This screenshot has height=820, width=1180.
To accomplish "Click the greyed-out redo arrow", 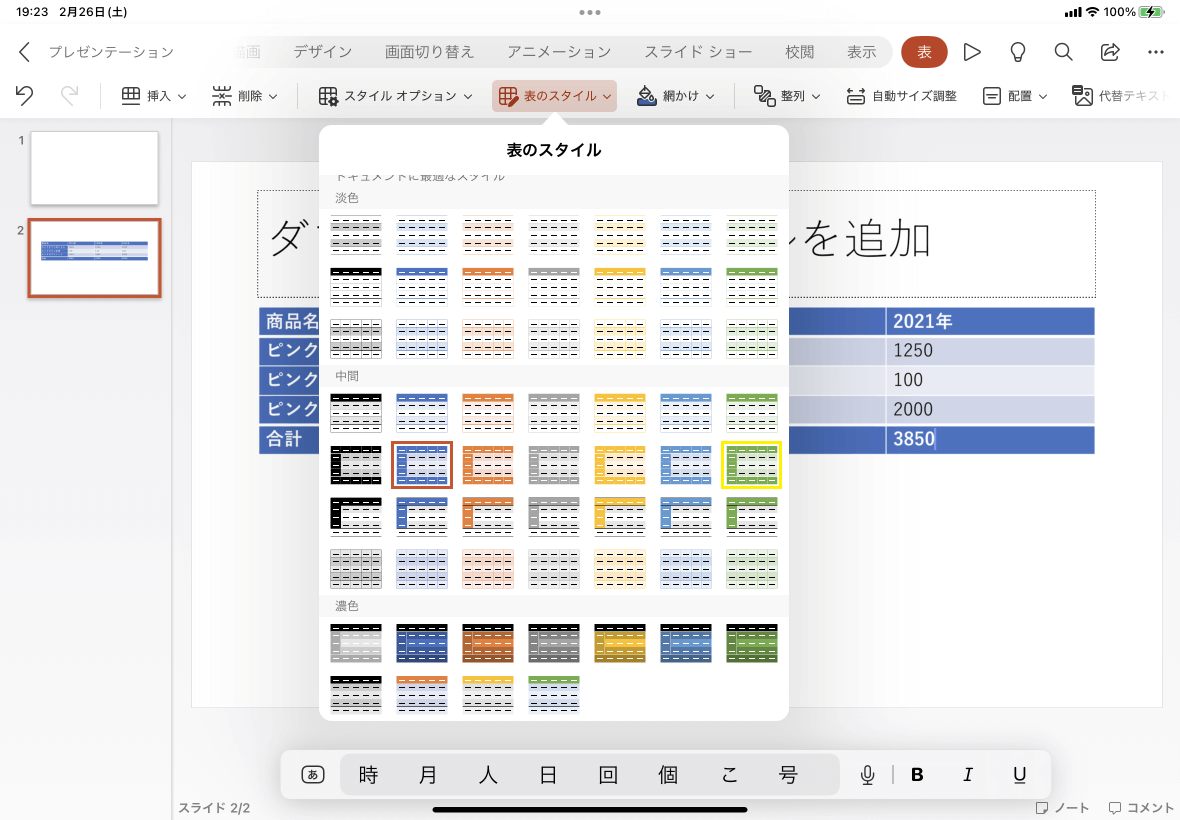I will 69,96.
